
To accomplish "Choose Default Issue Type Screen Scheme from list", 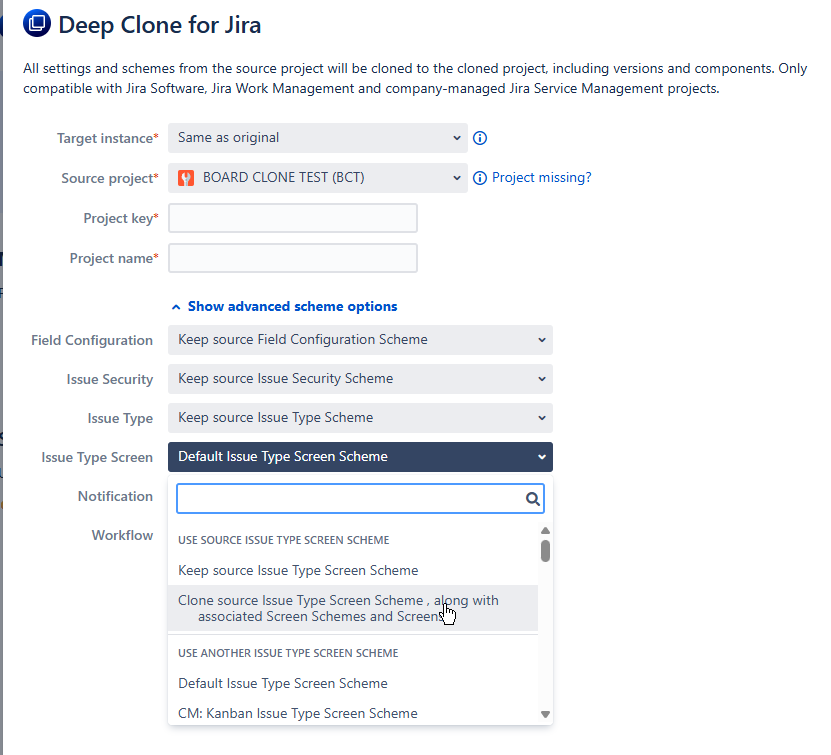I will (353, 683).
